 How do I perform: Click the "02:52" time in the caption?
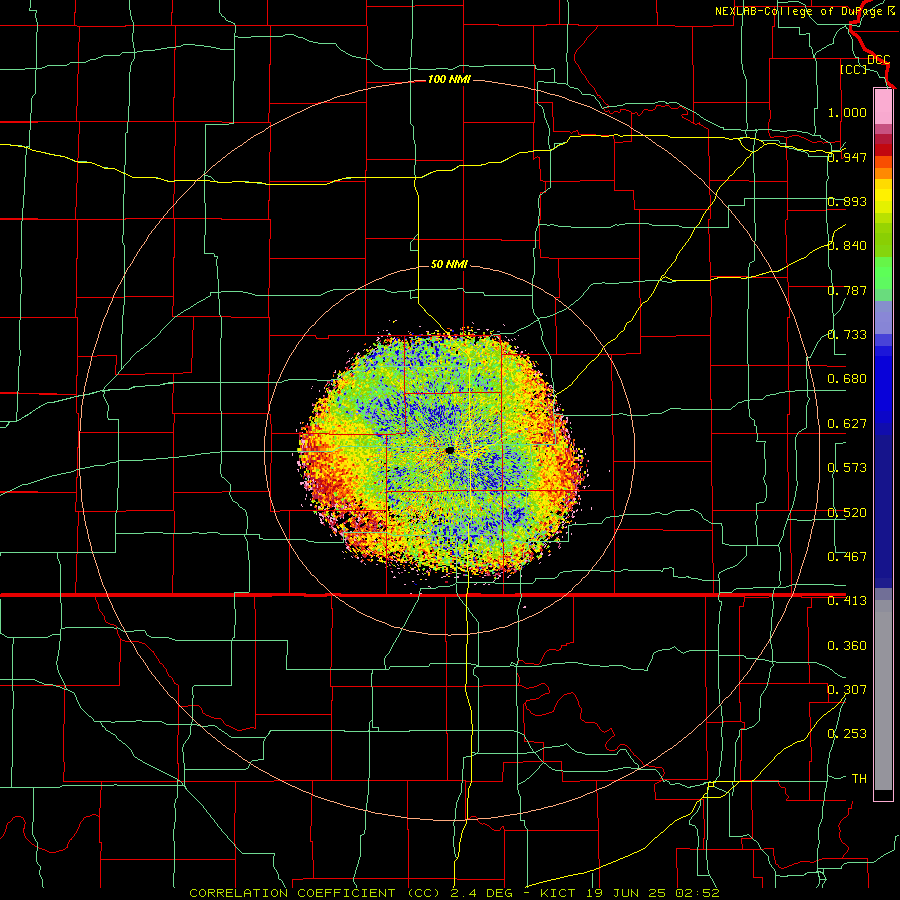click(x=696, y=893)
